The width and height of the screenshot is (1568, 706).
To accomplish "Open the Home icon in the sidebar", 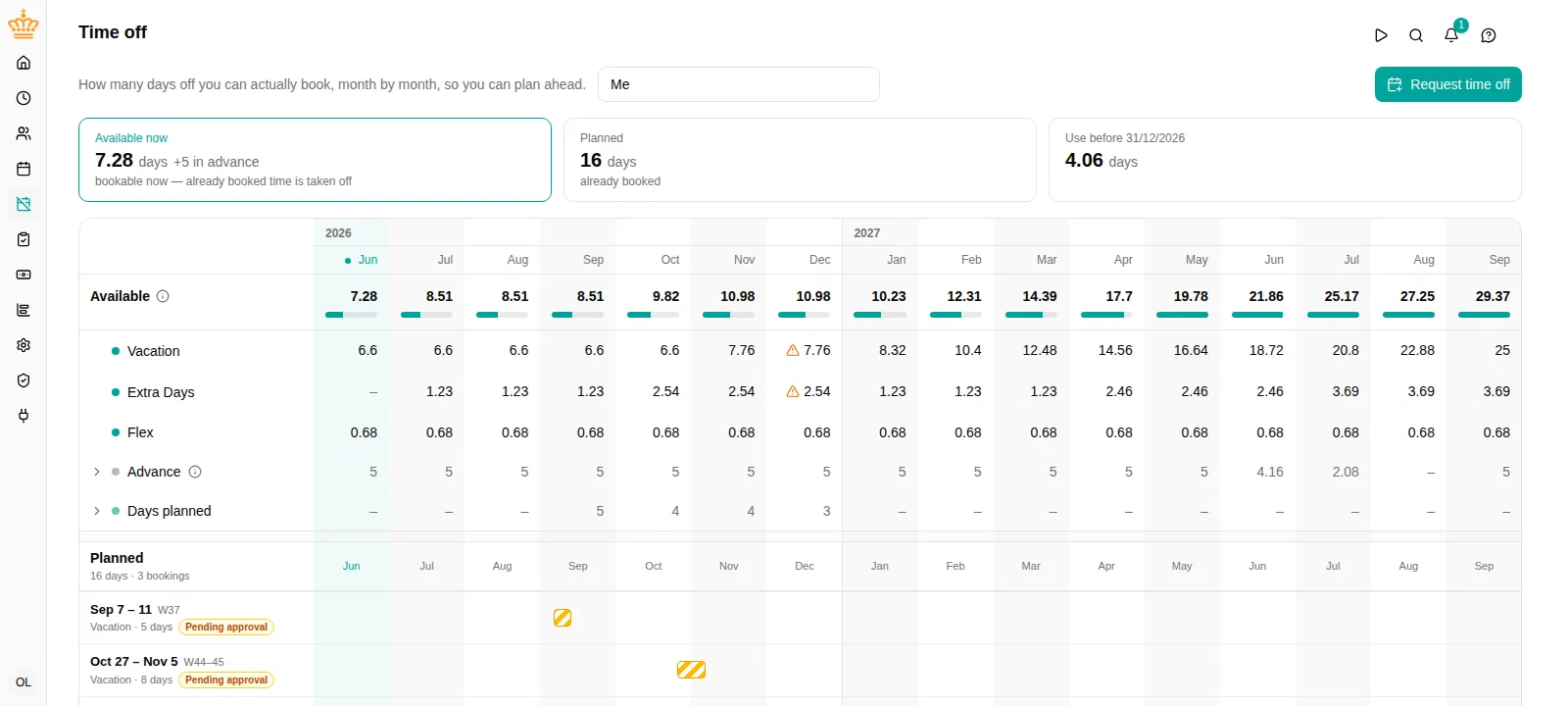I will [24, 63].
